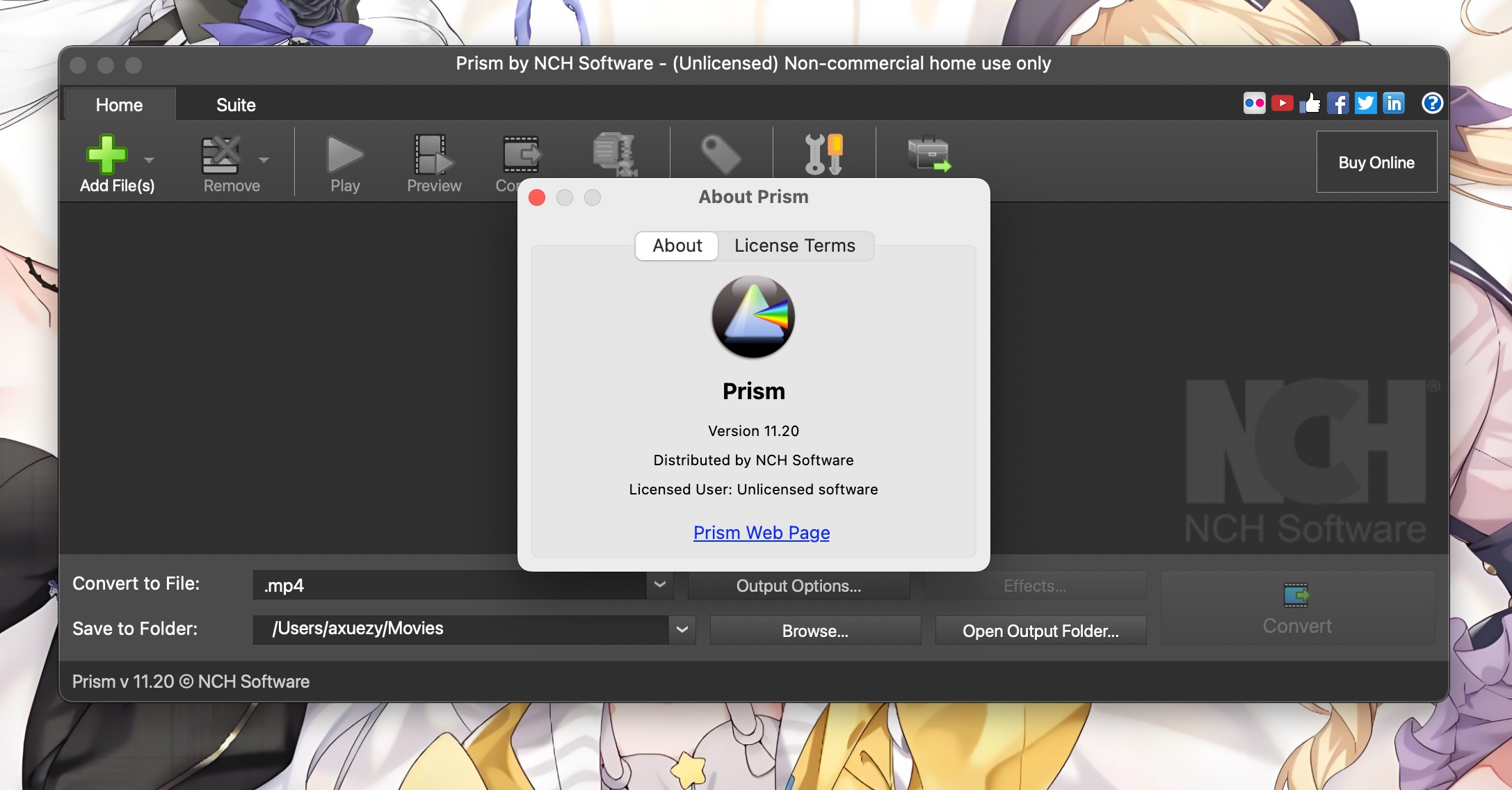1512x790 pixels.
Task: Close the About Prism dialog
Action: (x=537, y=197)
